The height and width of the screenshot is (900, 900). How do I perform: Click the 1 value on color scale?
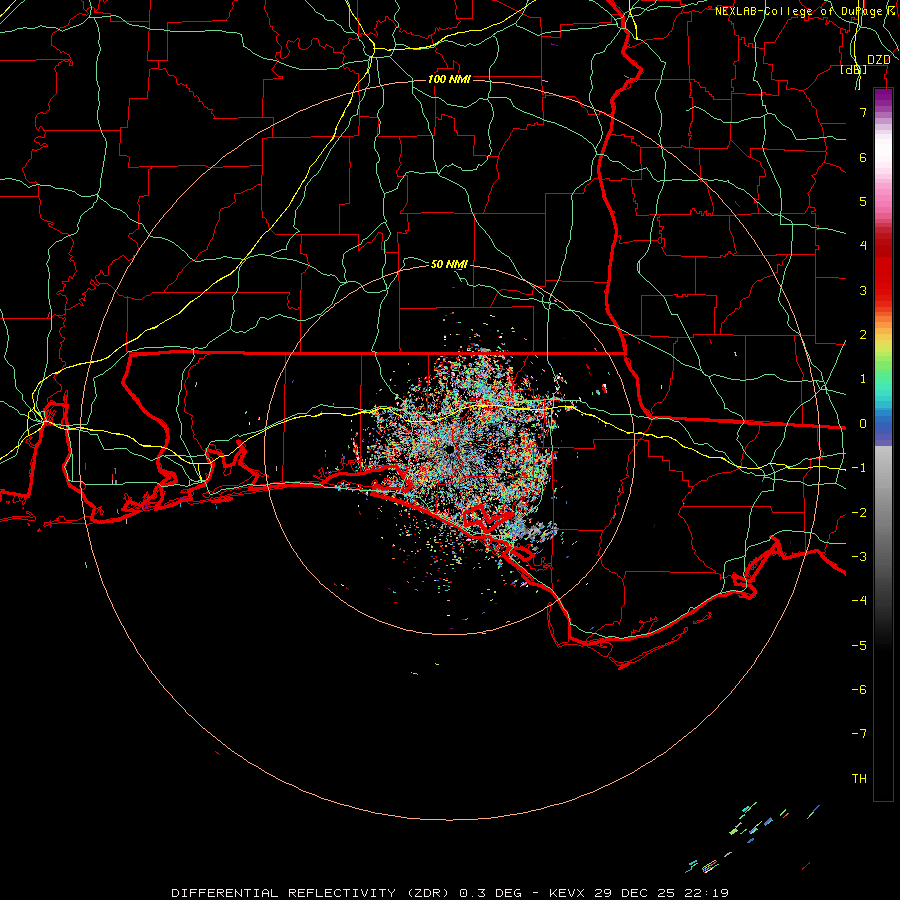tap(863, 379)
